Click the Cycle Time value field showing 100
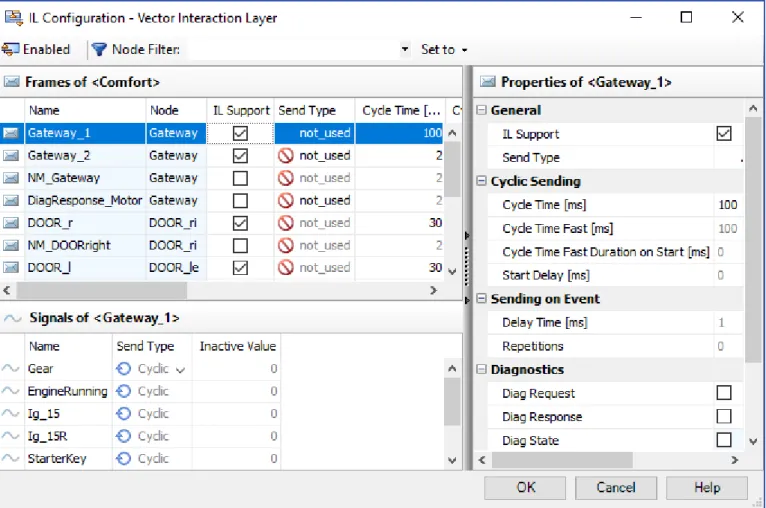 coord(728,205)
